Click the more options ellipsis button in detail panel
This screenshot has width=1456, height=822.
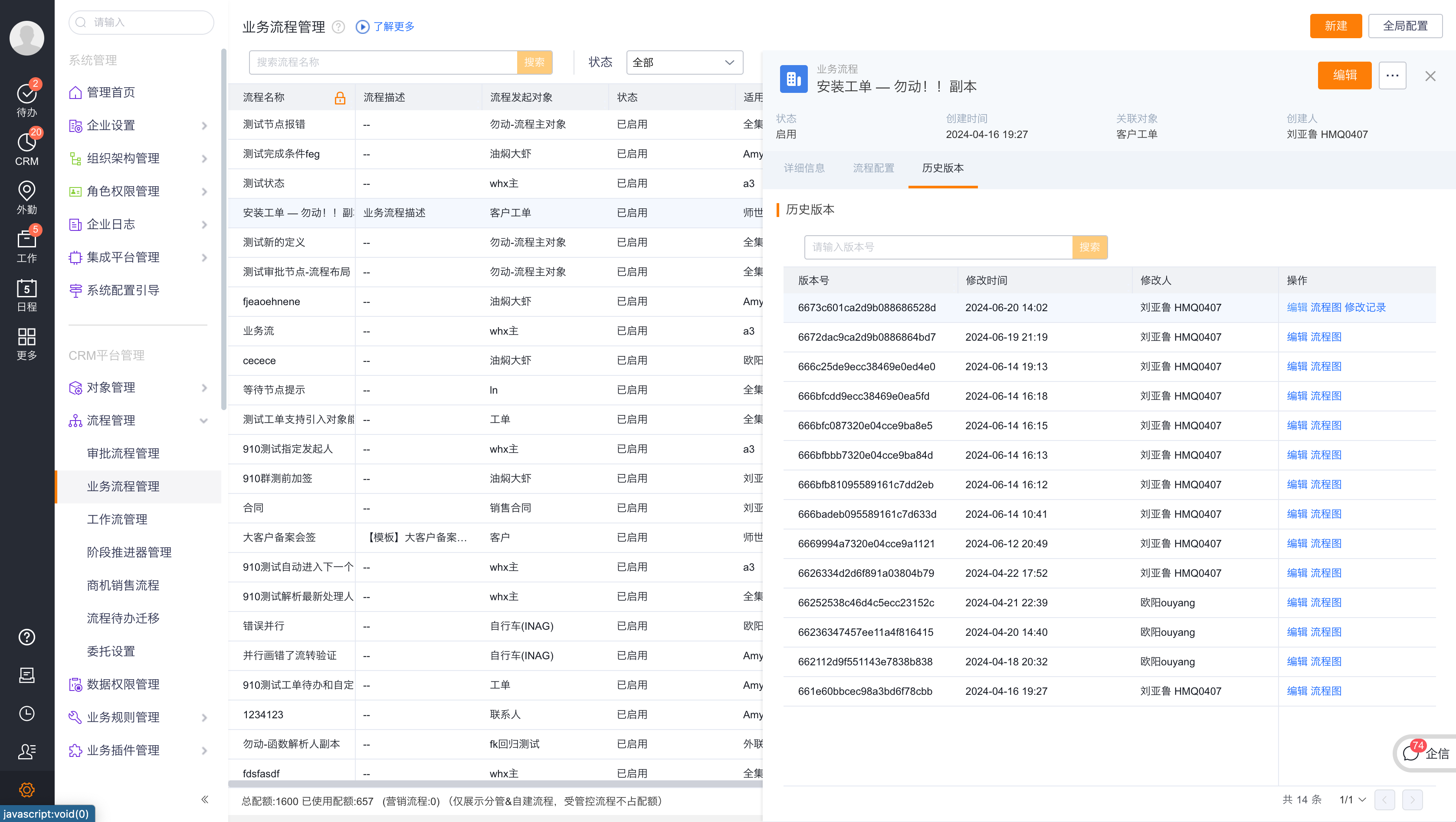pyautogui.click(x=1391, y=76)
